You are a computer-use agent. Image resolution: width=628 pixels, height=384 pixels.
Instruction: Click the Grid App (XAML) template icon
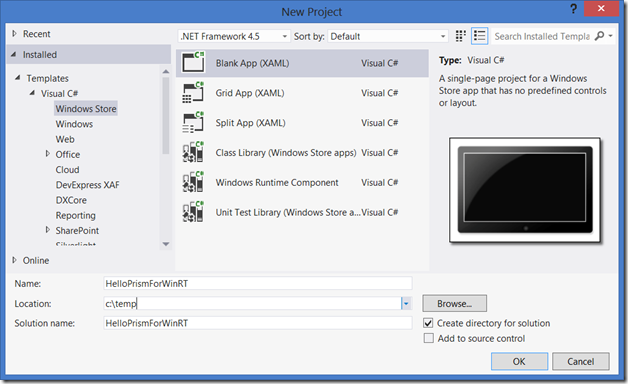tap(193, 92)
